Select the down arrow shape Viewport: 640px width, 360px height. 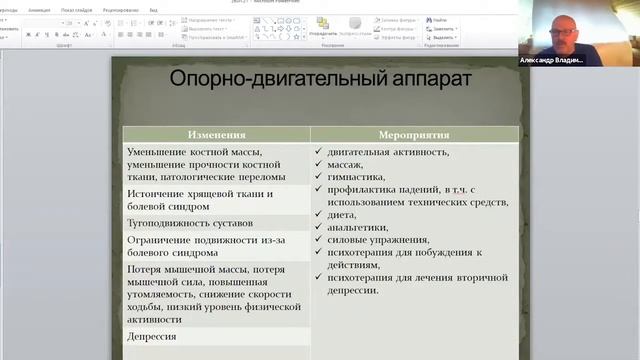(x=289, y=29)
